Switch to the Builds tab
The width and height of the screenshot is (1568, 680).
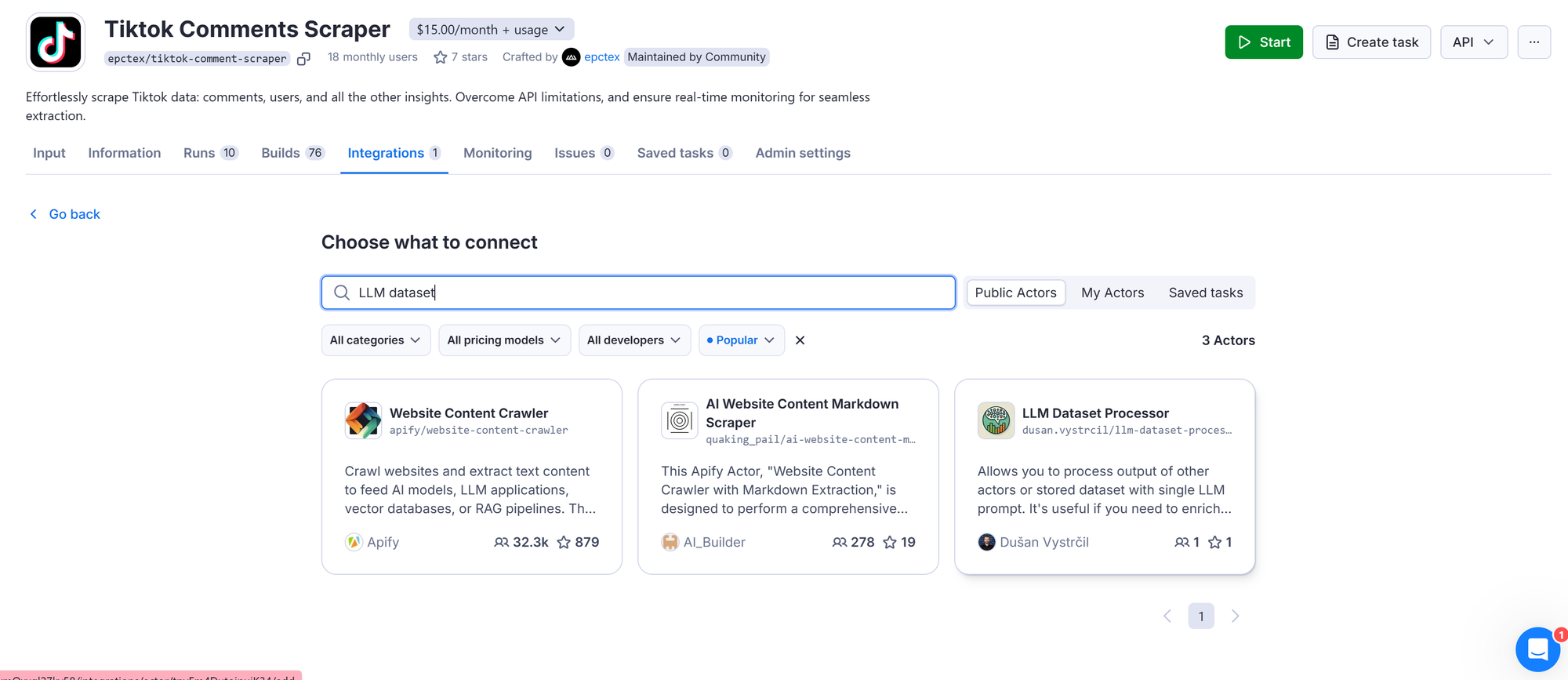(292, 153)
